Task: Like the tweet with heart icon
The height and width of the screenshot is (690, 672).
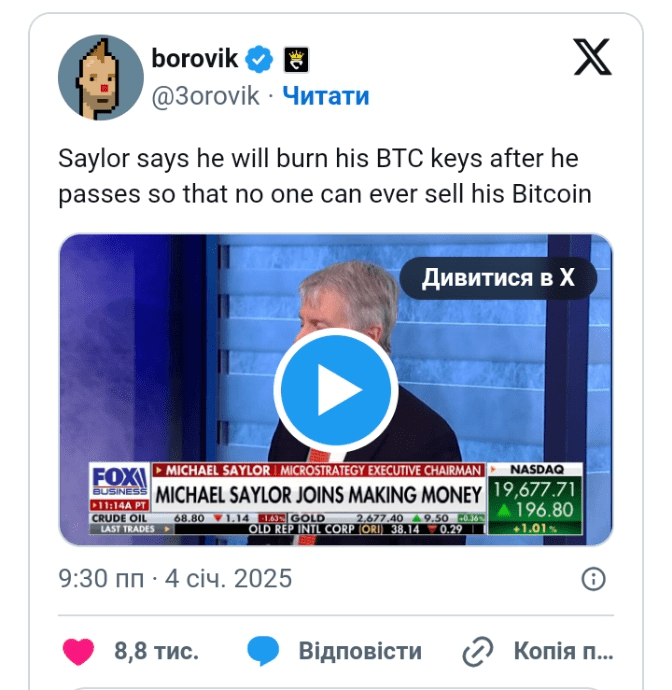Action: pos(78,651)
